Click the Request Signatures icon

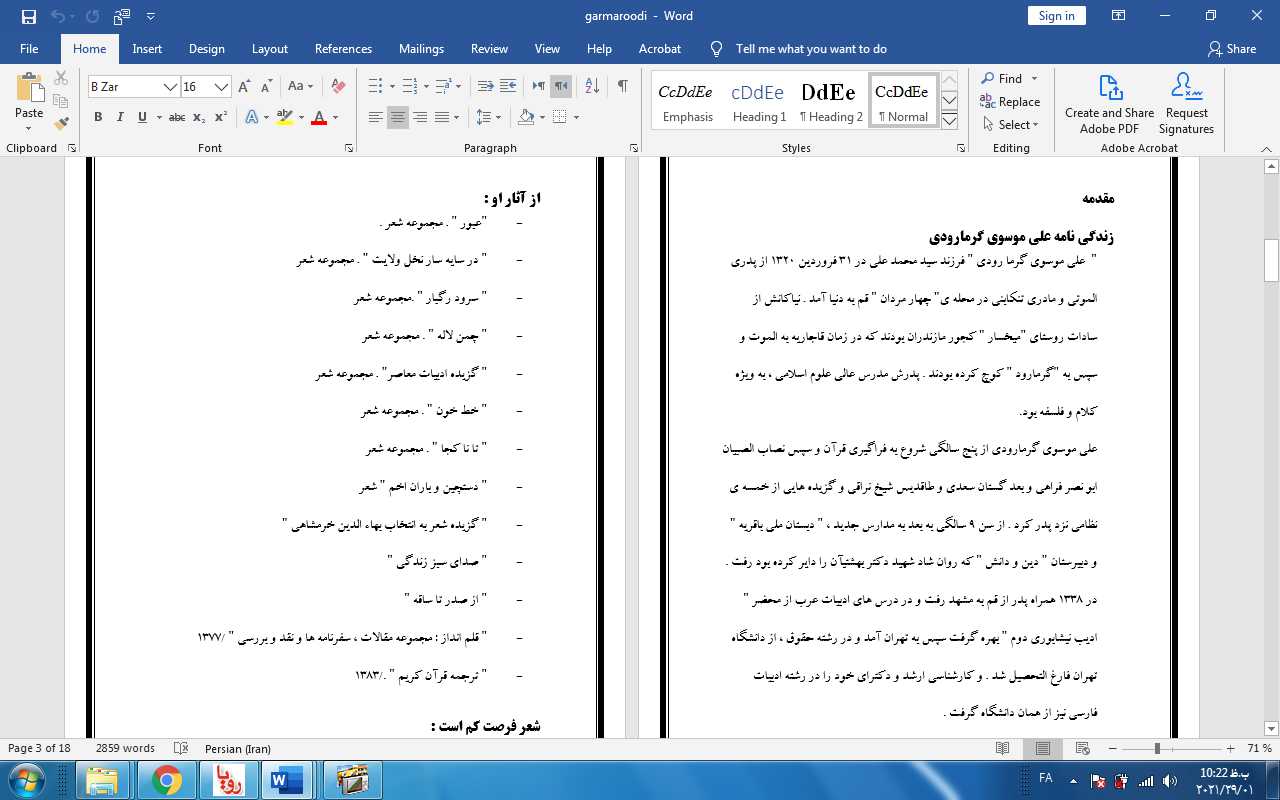[x=1186, y=103]
